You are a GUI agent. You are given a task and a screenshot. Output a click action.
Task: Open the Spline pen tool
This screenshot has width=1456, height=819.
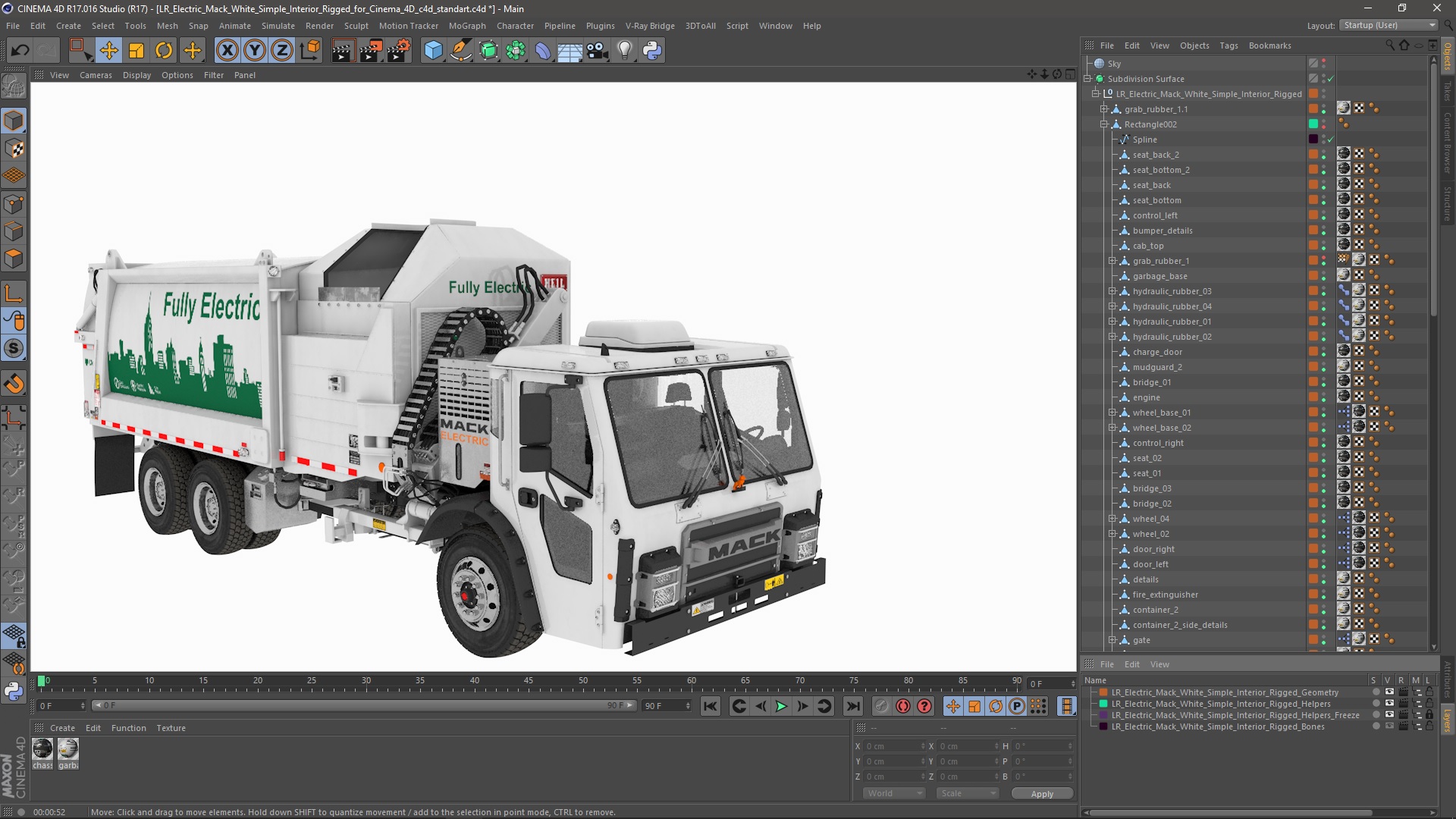[x=461, y=51]
